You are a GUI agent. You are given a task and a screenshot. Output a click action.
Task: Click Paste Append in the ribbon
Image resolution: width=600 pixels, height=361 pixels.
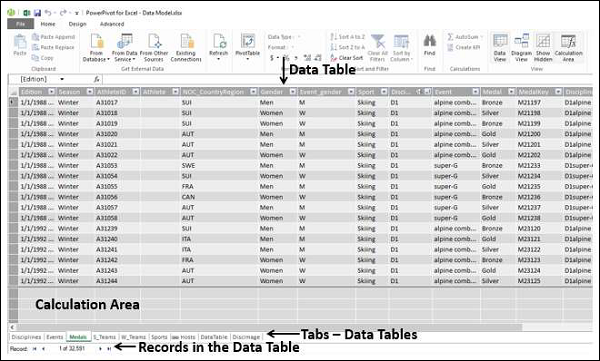54,37
